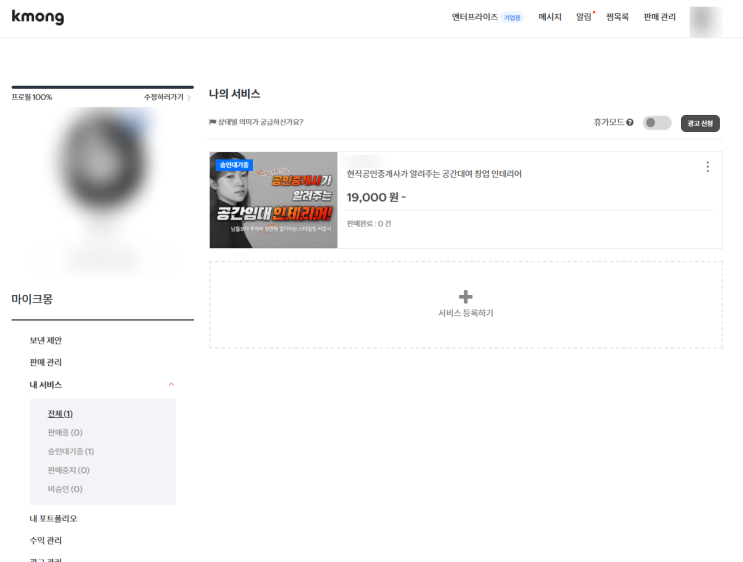Screen dimensions: 743x562
Task: Select 판매 관리 in the sidebar
Action: click(x=45, y=362)
